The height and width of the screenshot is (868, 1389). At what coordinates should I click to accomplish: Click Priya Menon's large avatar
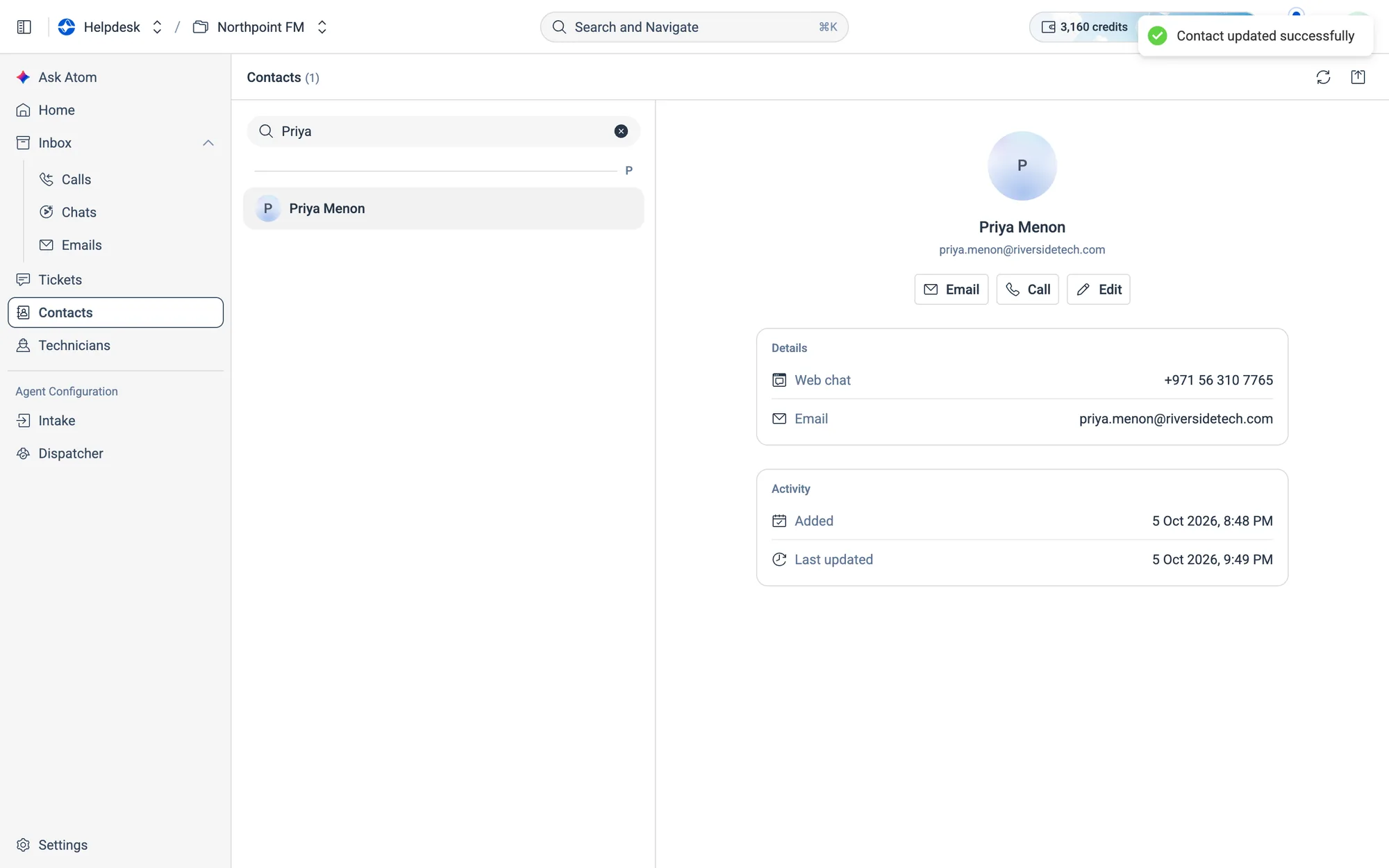point(1022,166)
